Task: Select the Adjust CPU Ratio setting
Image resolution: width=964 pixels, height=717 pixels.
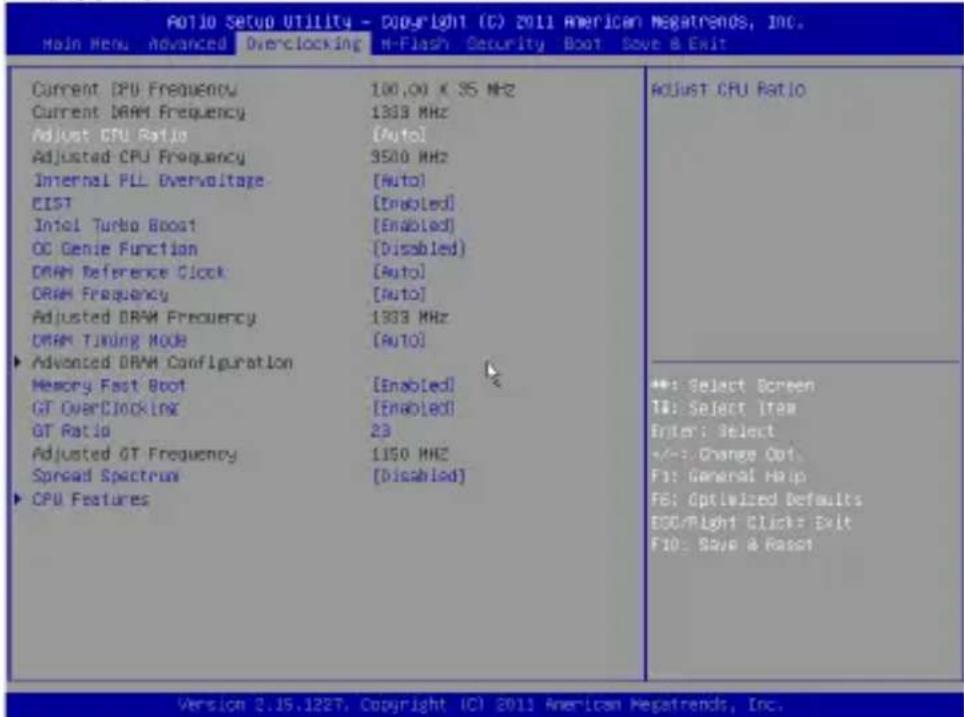Action: 110,135
